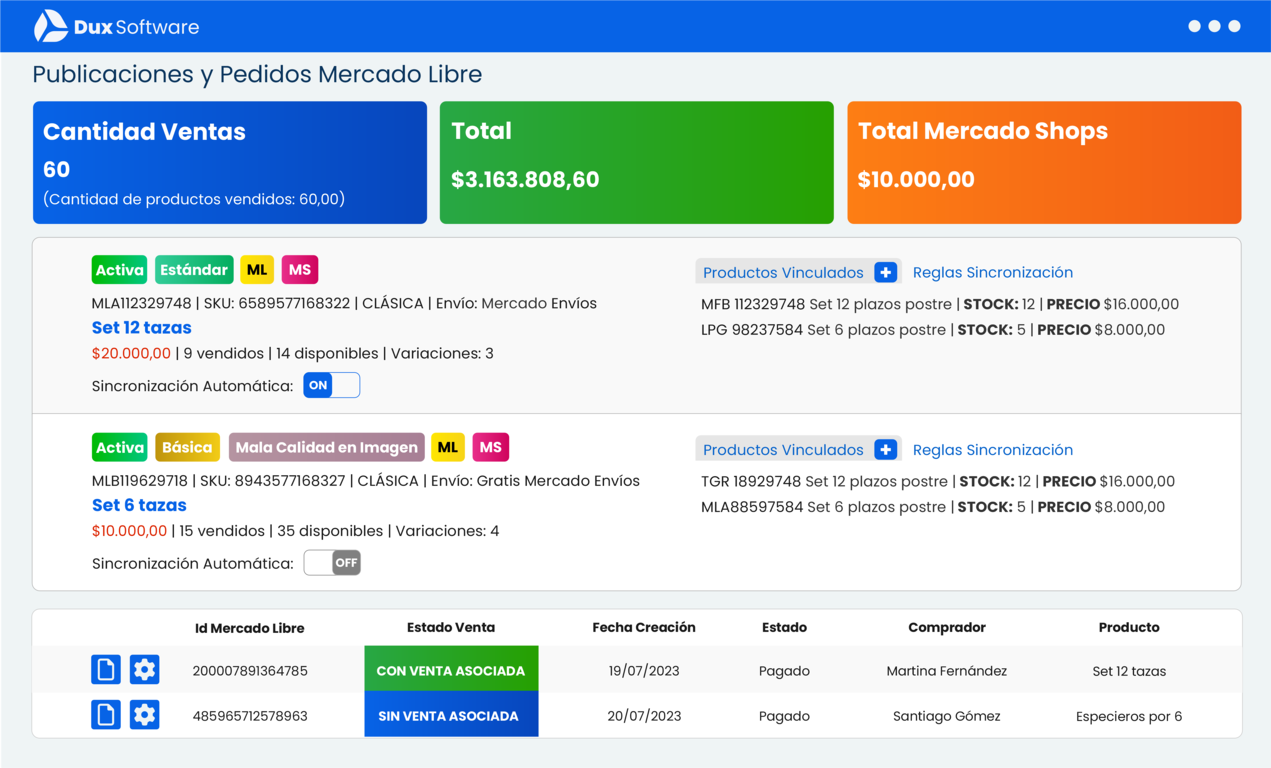Click Productos Vinculados for Set 12 tazas
The image size is (1271, 768).
click(x=783, y=272)
